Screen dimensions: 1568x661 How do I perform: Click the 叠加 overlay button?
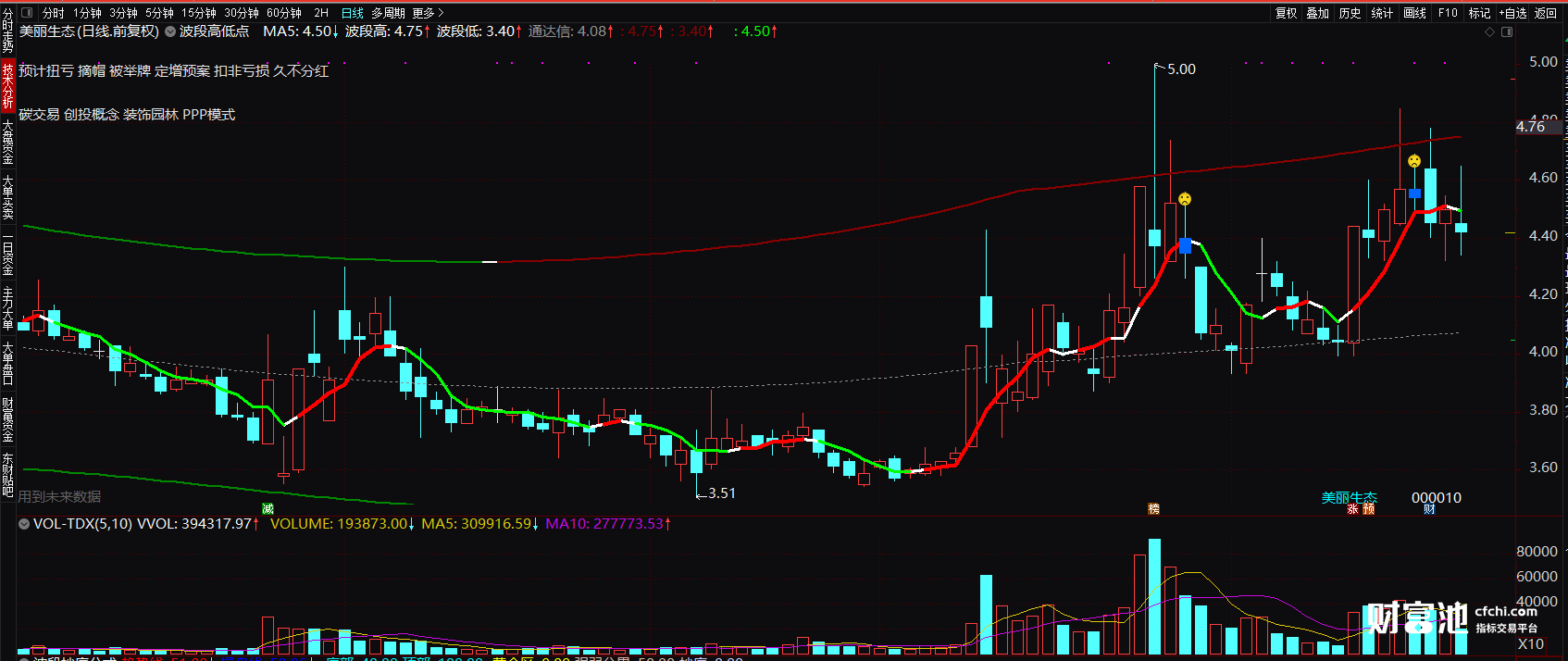[x=1318, y=13]
